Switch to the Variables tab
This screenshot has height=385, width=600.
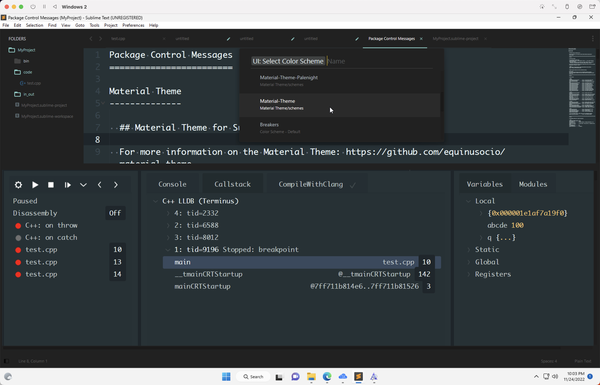click(484, 184)
